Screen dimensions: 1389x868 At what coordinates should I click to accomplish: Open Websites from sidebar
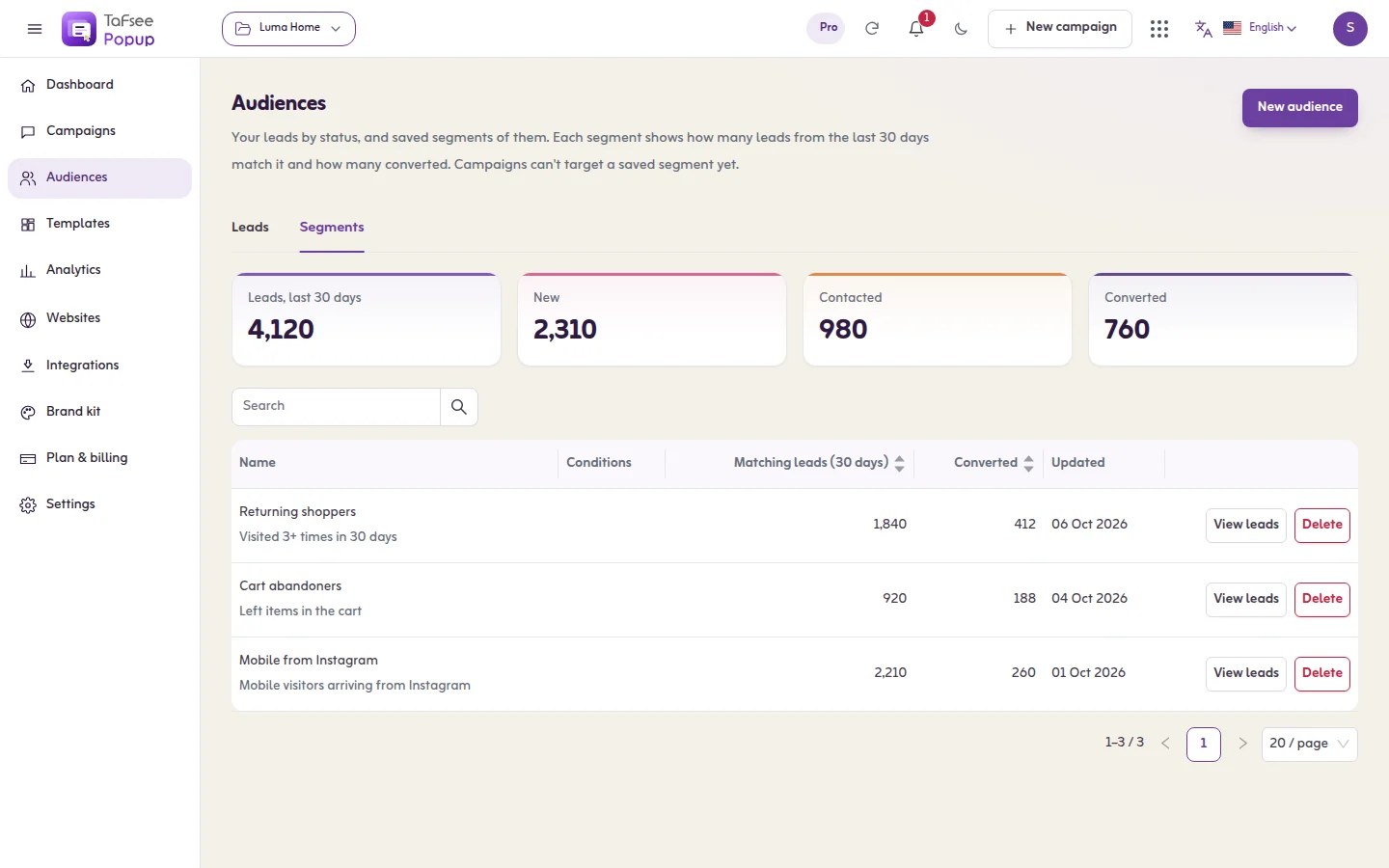pyautogui.click(x=99, y=318)
